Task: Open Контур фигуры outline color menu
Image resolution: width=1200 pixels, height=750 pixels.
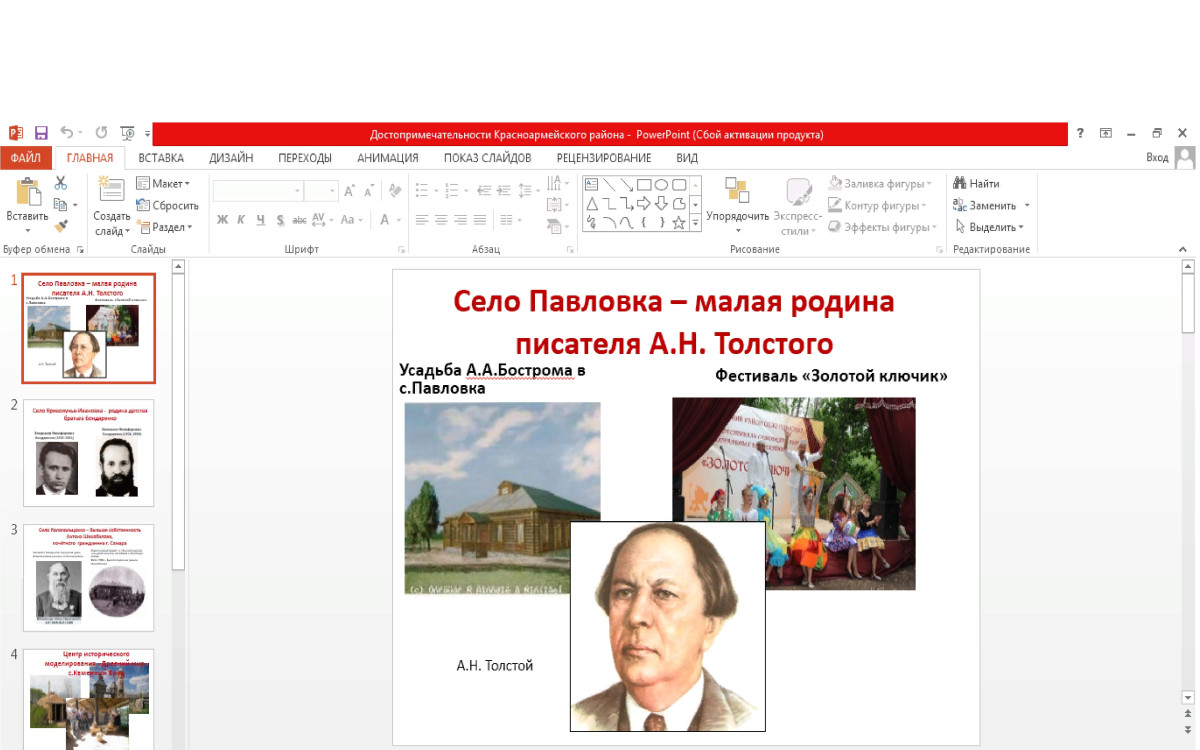Action: [x=877, y=205]
